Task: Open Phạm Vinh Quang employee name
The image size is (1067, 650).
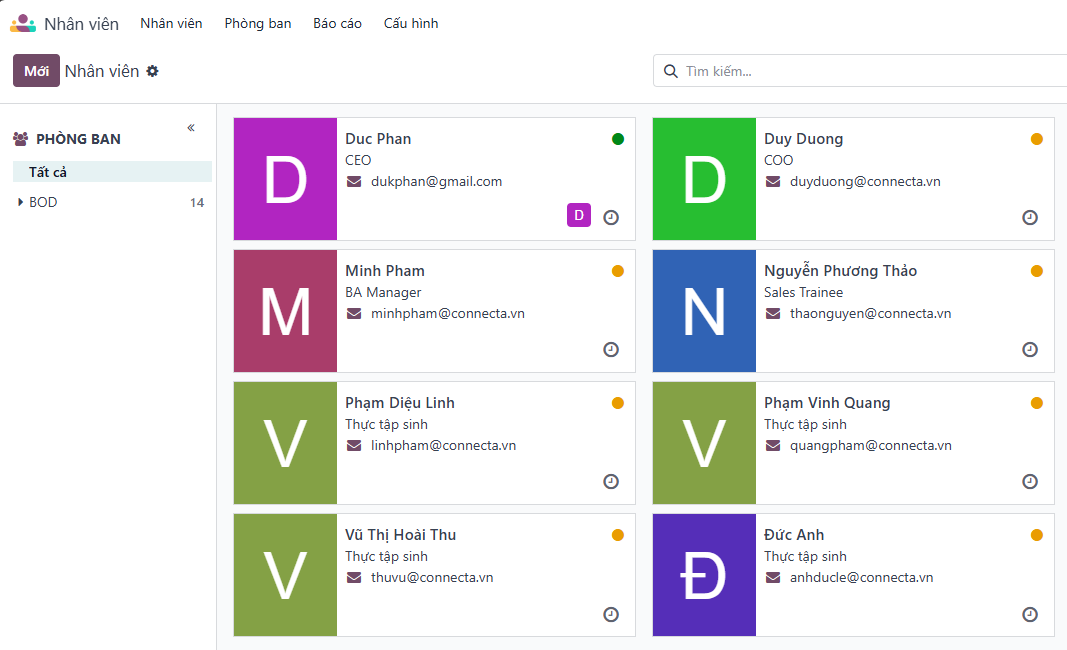Action: click(827, 403)
